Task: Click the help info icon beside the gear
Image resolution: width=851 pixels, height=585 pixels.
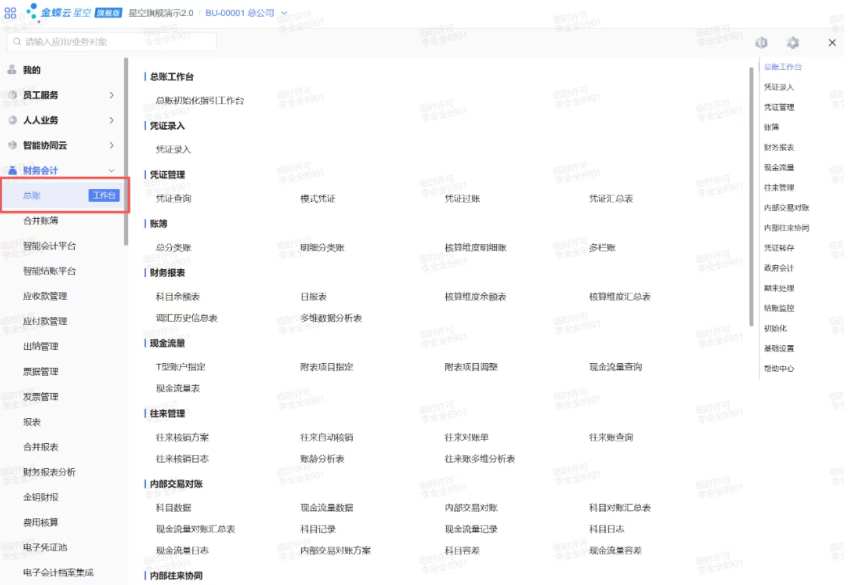Action: 761,43
